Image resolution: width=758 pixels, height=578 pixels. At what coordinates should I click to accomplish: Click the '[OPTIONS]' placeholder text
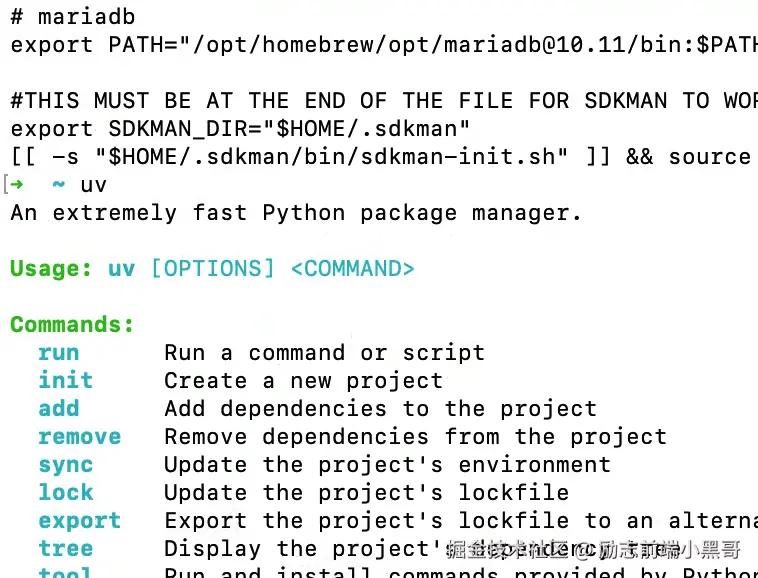point(211,269)
